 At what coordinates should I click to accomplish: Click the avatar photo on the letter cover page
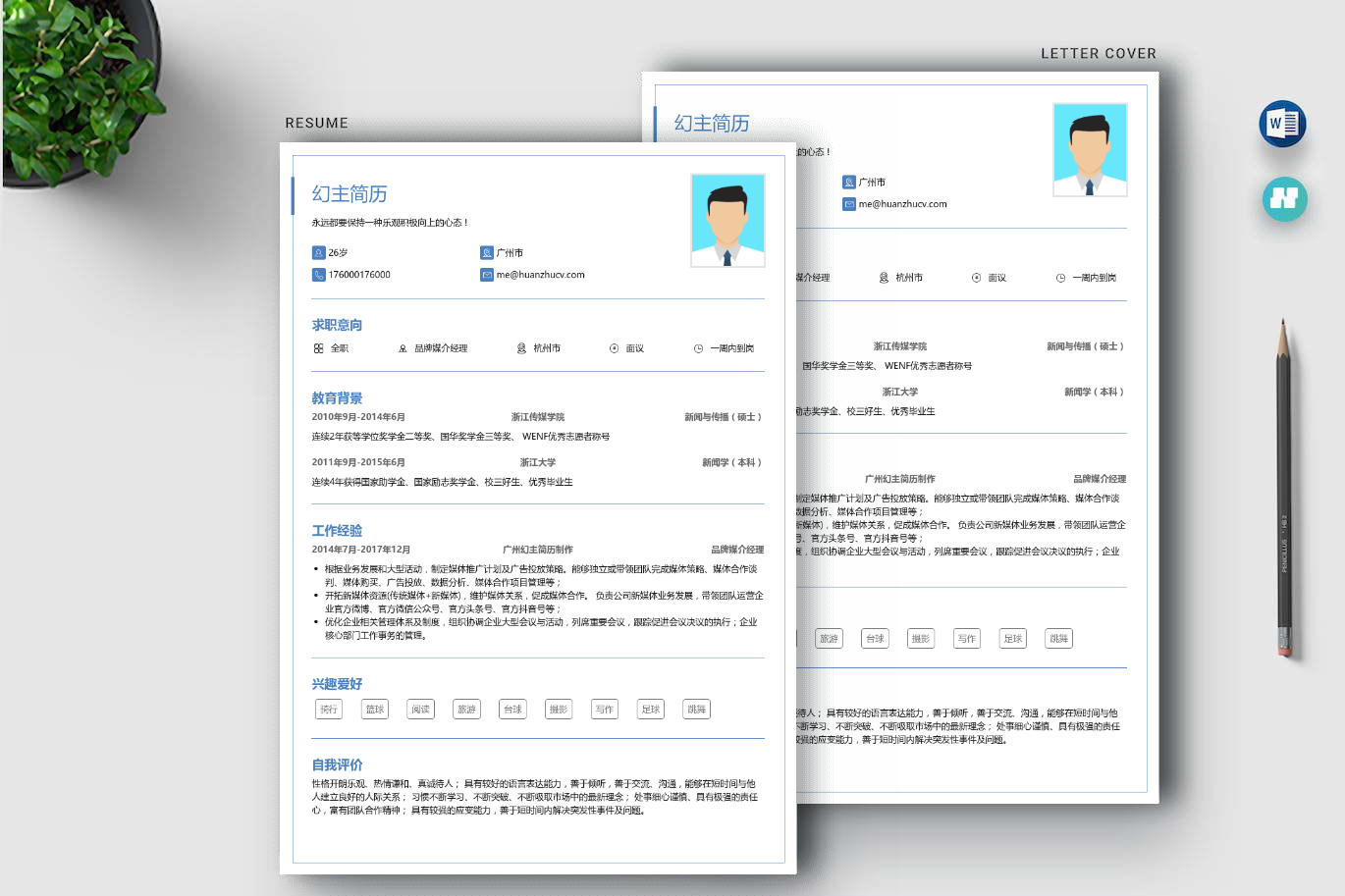tap(1090, 150)
